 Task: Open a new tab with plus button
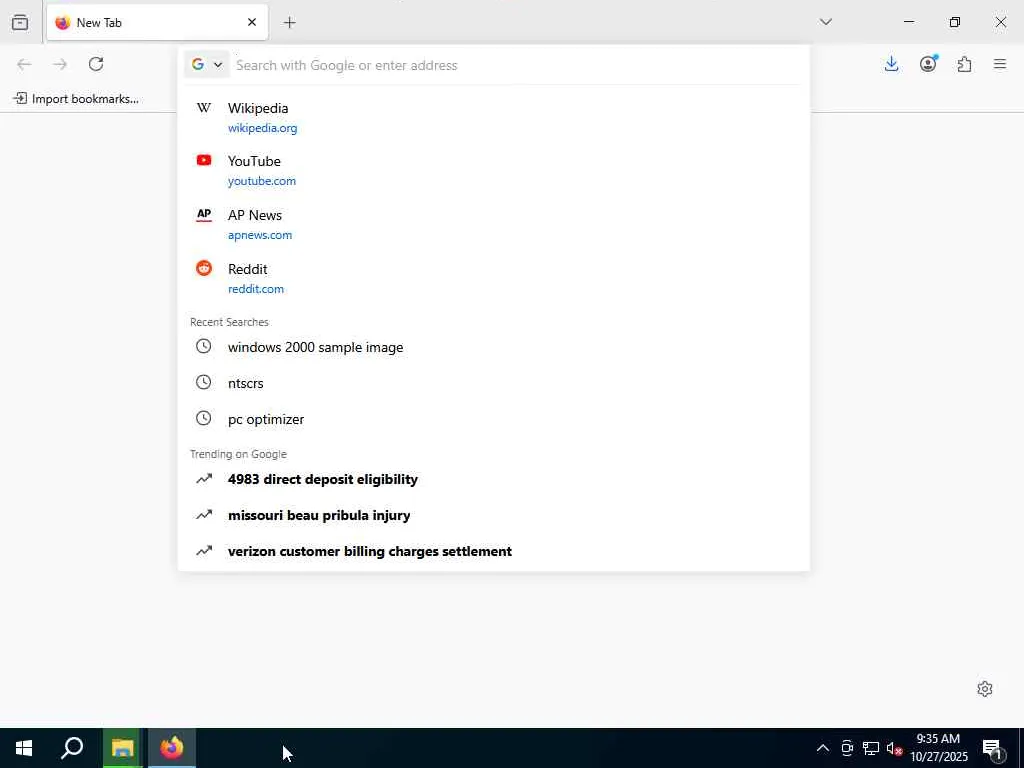[x=289, y=23]
